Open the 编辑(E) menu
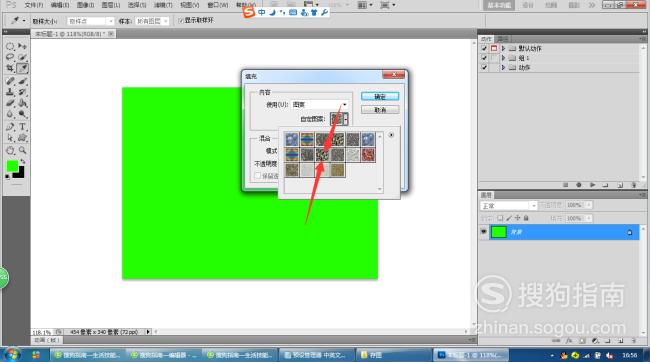The image size is (650, 362). click(x=60, y=5)
